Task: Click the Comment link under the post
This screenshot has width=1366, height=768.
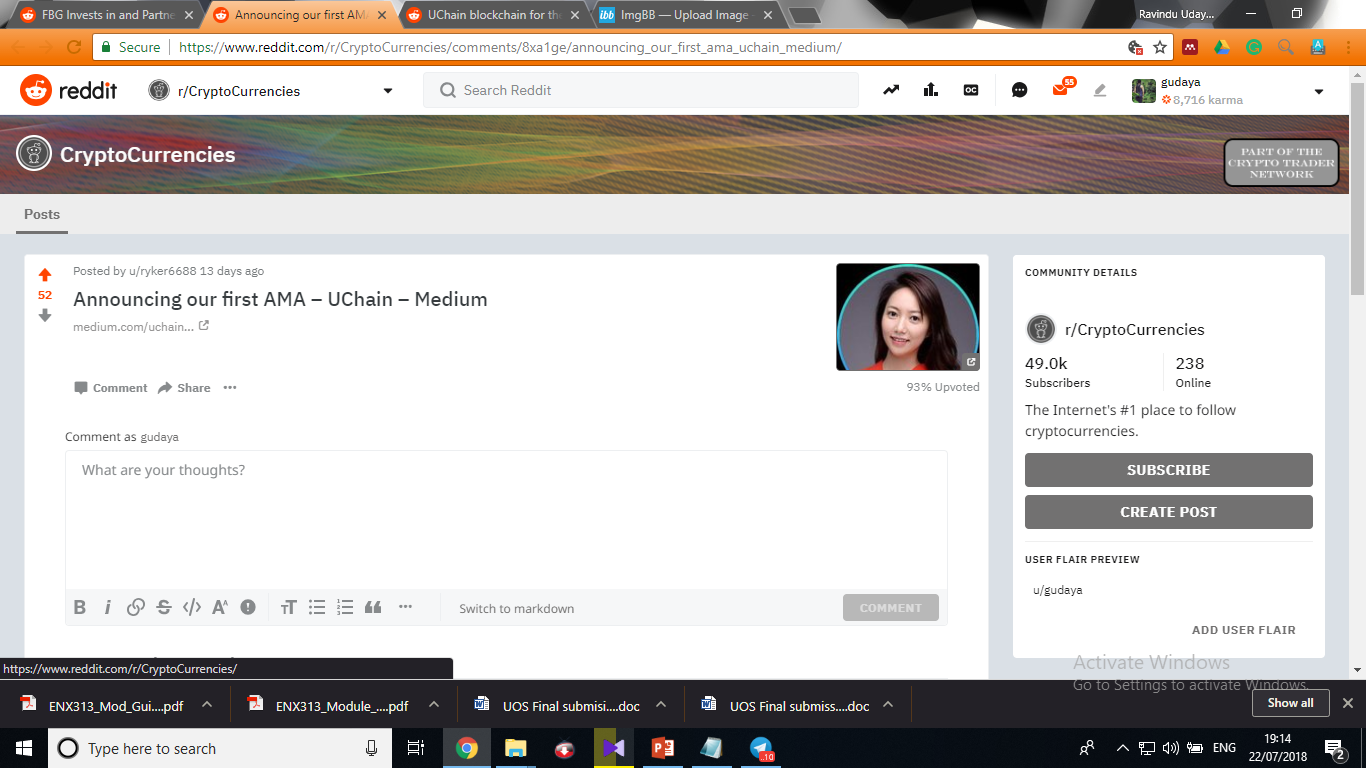Action: tap(110, 388)
